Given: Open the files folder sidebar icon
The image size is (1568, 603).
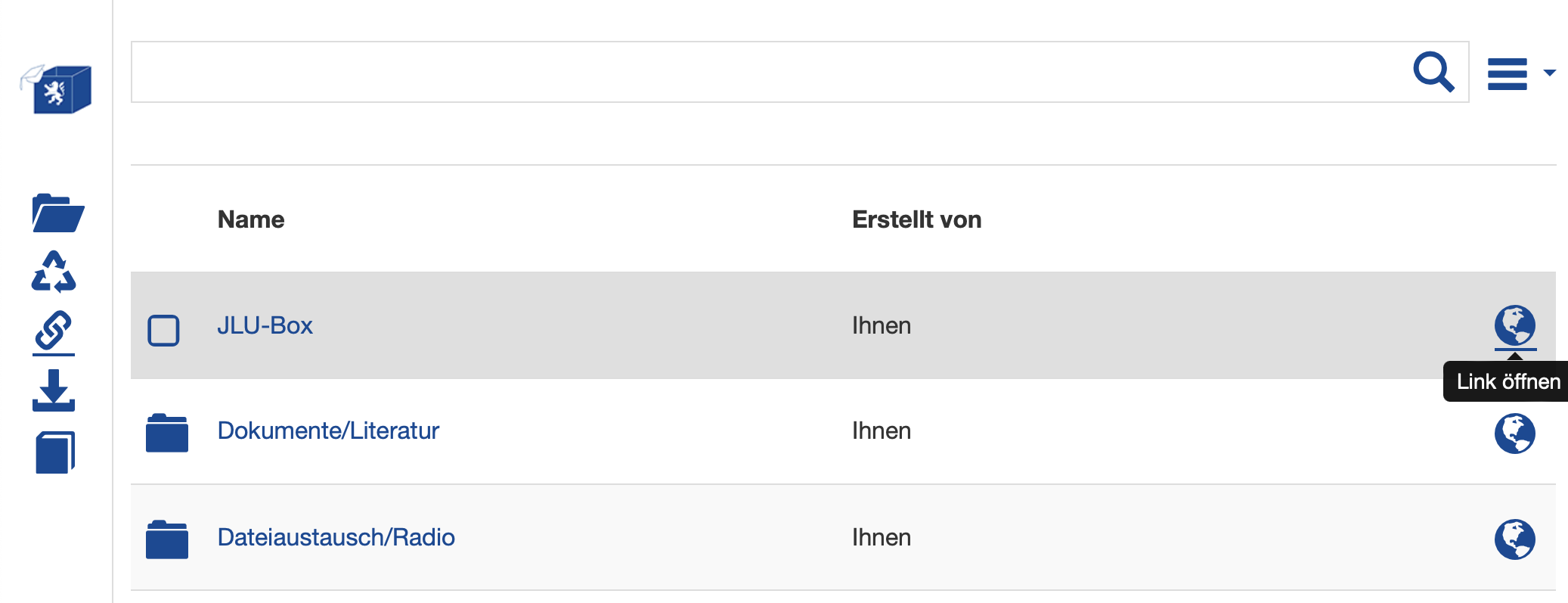Looking at the screenshot, I should coord(57,213).
